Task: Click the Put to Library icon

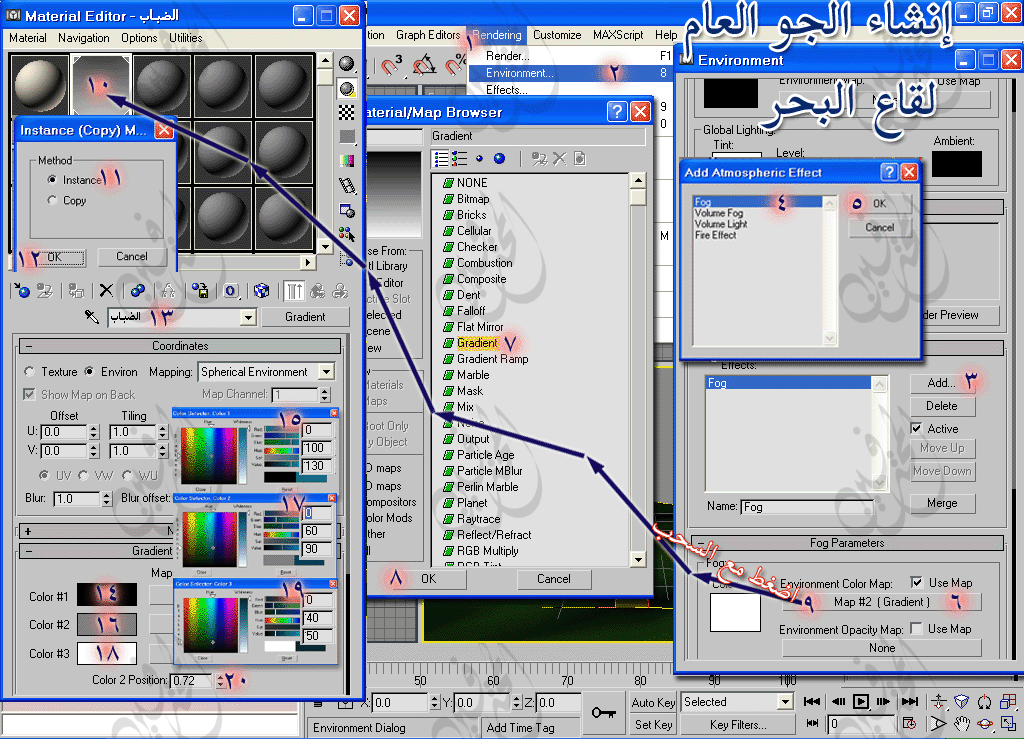Action: pos(200,291)
